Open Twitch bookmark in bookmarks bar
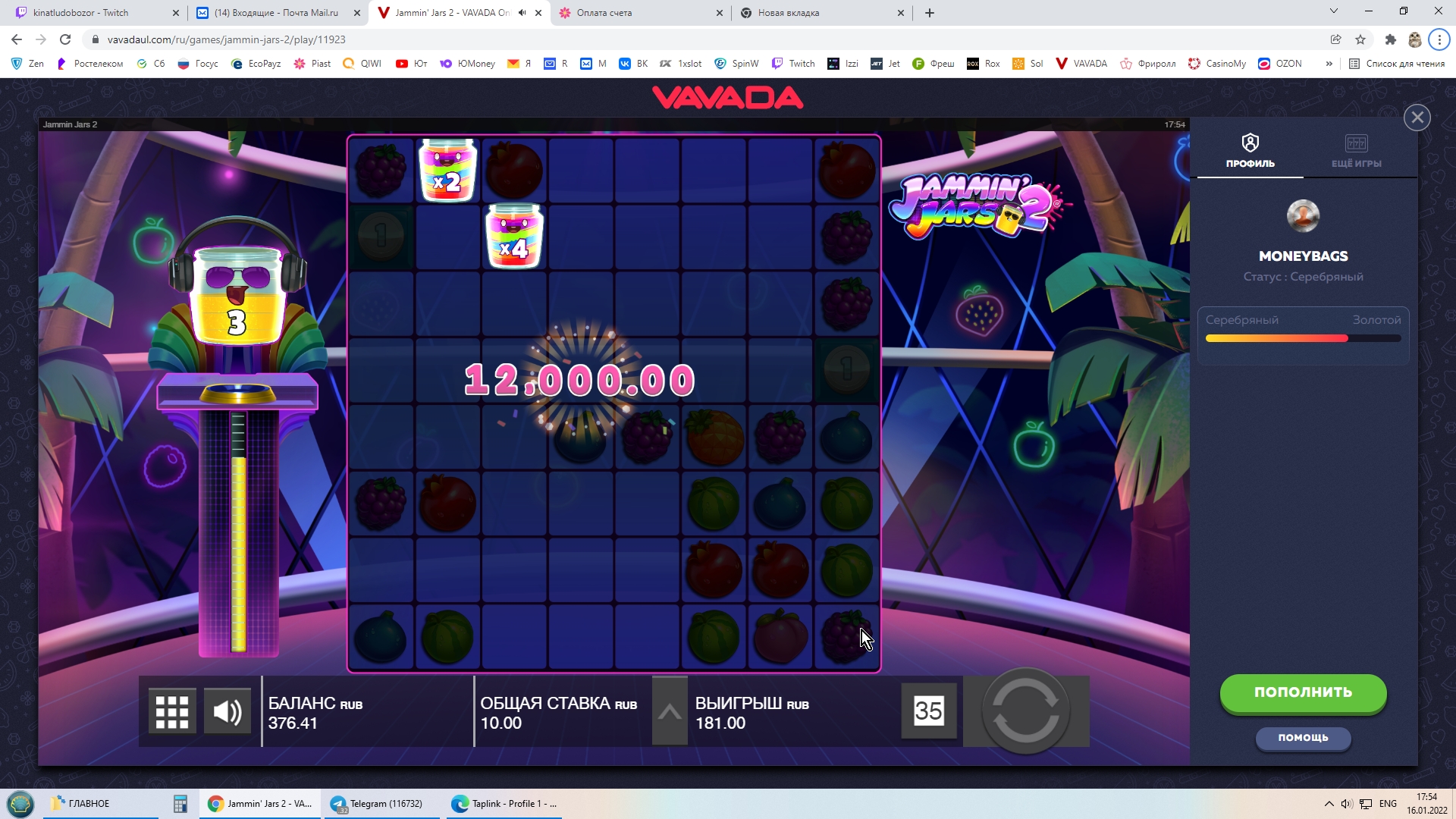 click(793, 64)
